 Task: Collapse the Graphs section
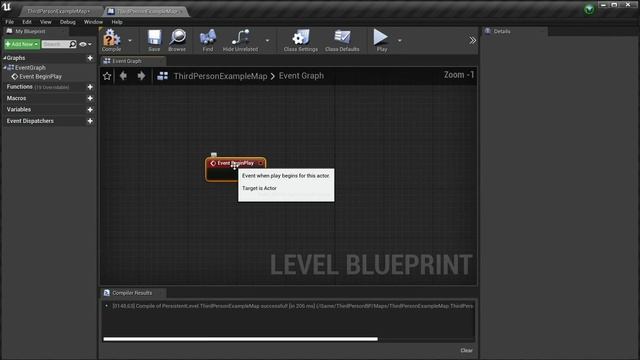[4, 58]
